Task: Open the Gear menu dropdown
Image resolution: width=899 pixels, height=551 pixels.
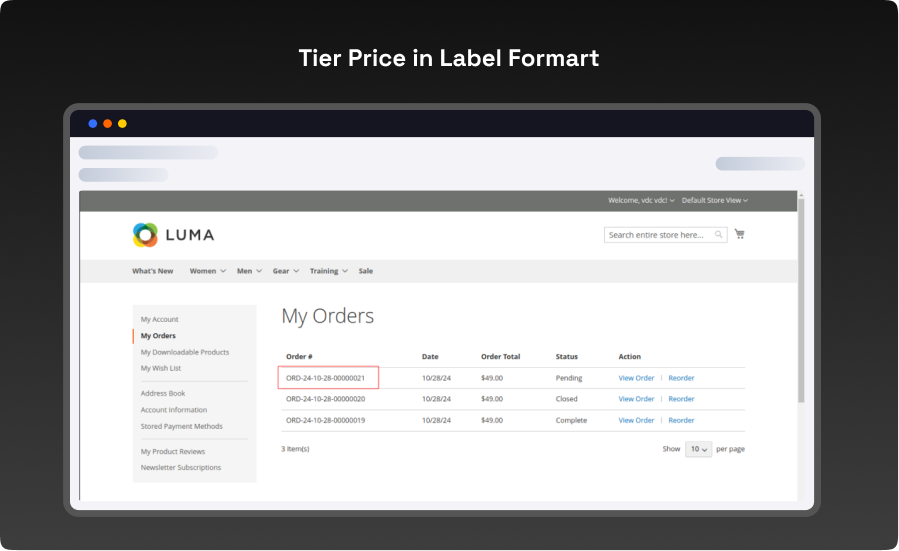Action: 286,271
